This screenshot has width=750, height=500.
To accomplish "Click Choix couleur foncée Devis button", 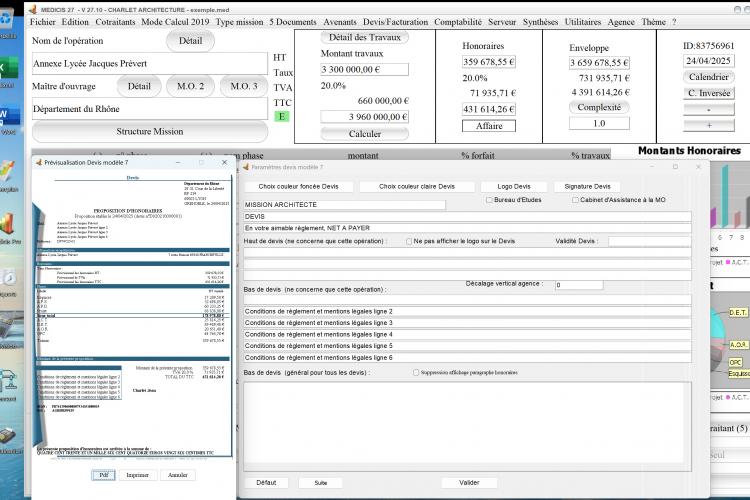I will (x=298, y=187).
